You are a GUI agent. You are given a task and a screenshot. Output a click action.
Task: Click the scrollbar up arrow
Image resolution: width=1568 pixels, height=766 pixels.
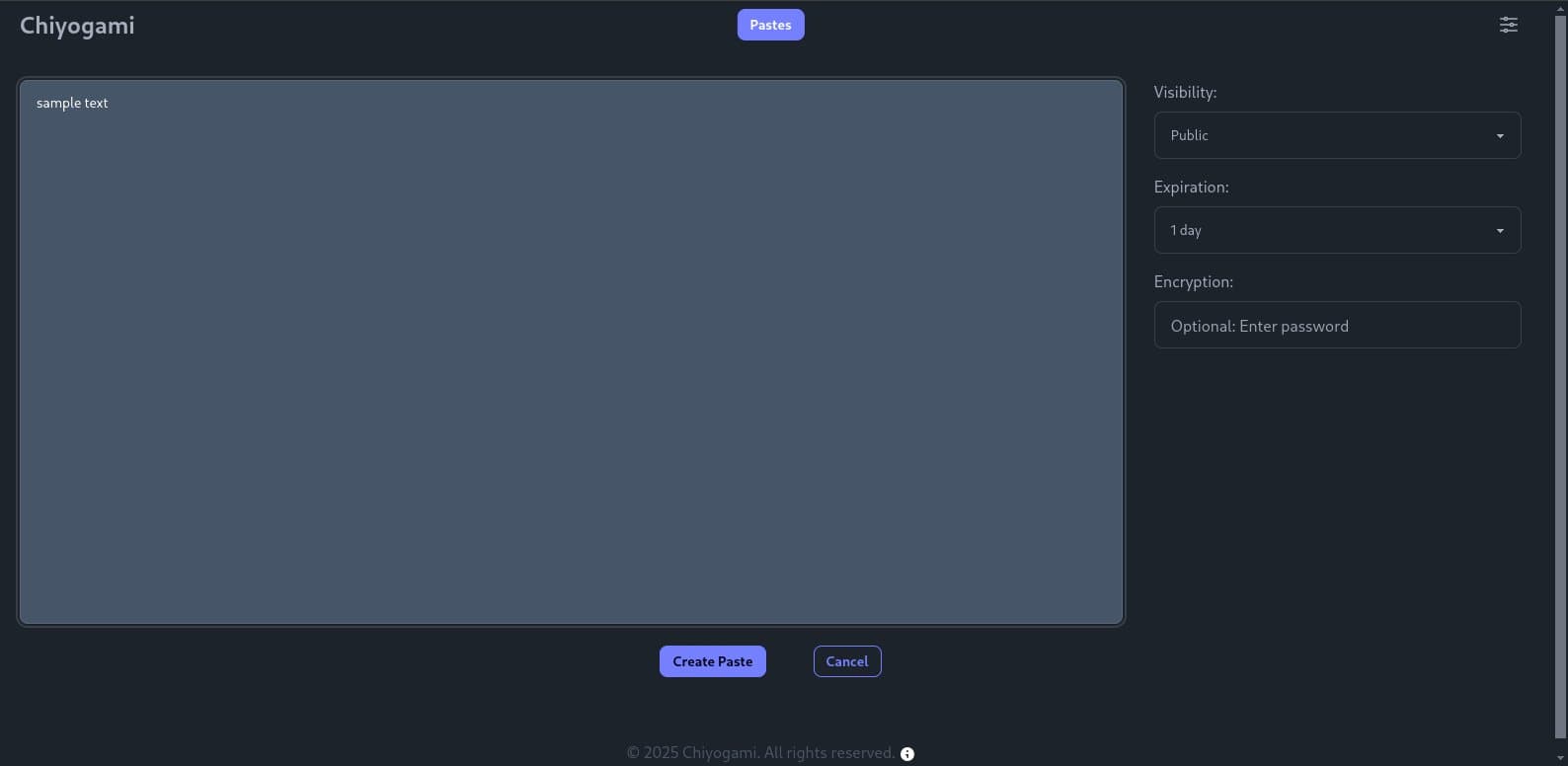(x=1560, y=7)
